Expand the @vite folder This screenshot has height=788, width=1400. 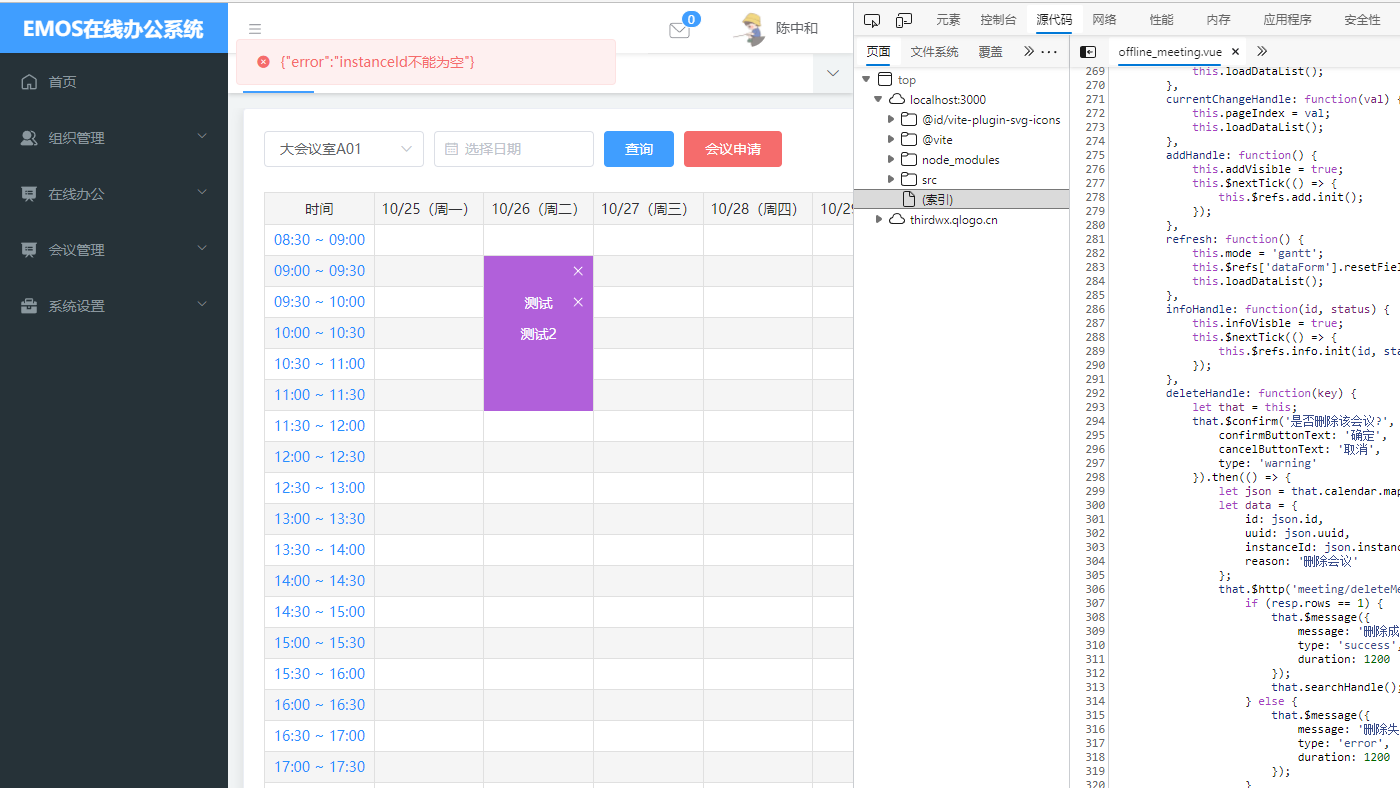point(890,140)
